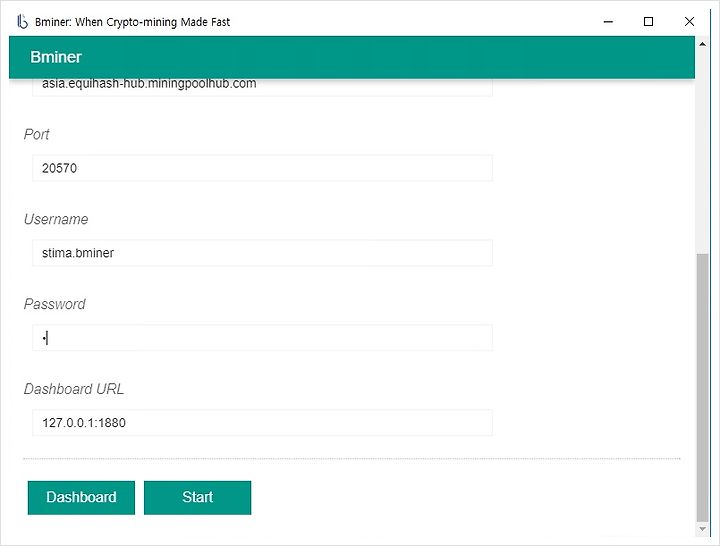
Task: Click the pool host field asia.equihash-hub.miningpoolhub.com
Action: point(262,87)
